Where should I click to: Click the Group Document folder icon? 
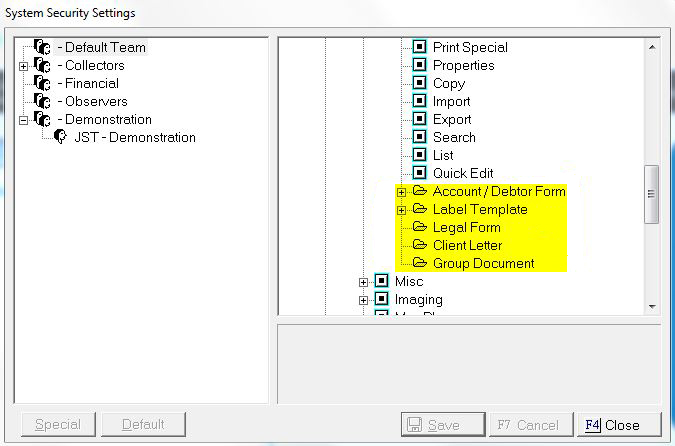[x=420, y=263]
